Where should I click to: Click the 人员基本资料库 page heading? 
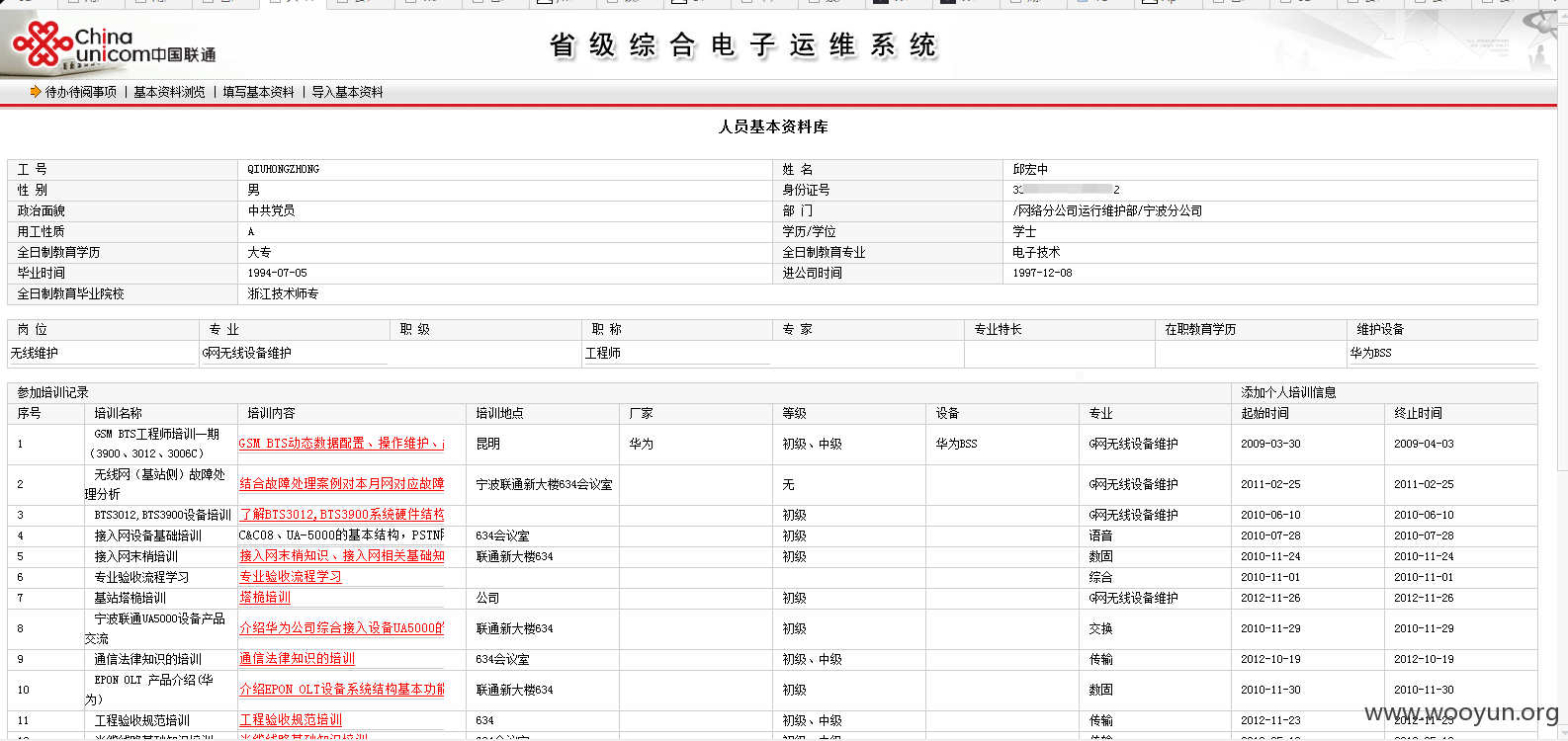(x=773, y=126)
